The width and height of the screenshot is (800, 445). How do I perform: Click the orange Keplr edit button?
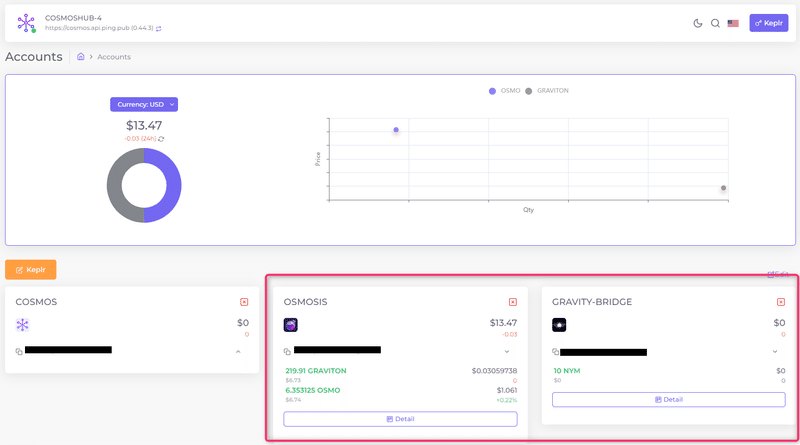click(x=31, y=269)
